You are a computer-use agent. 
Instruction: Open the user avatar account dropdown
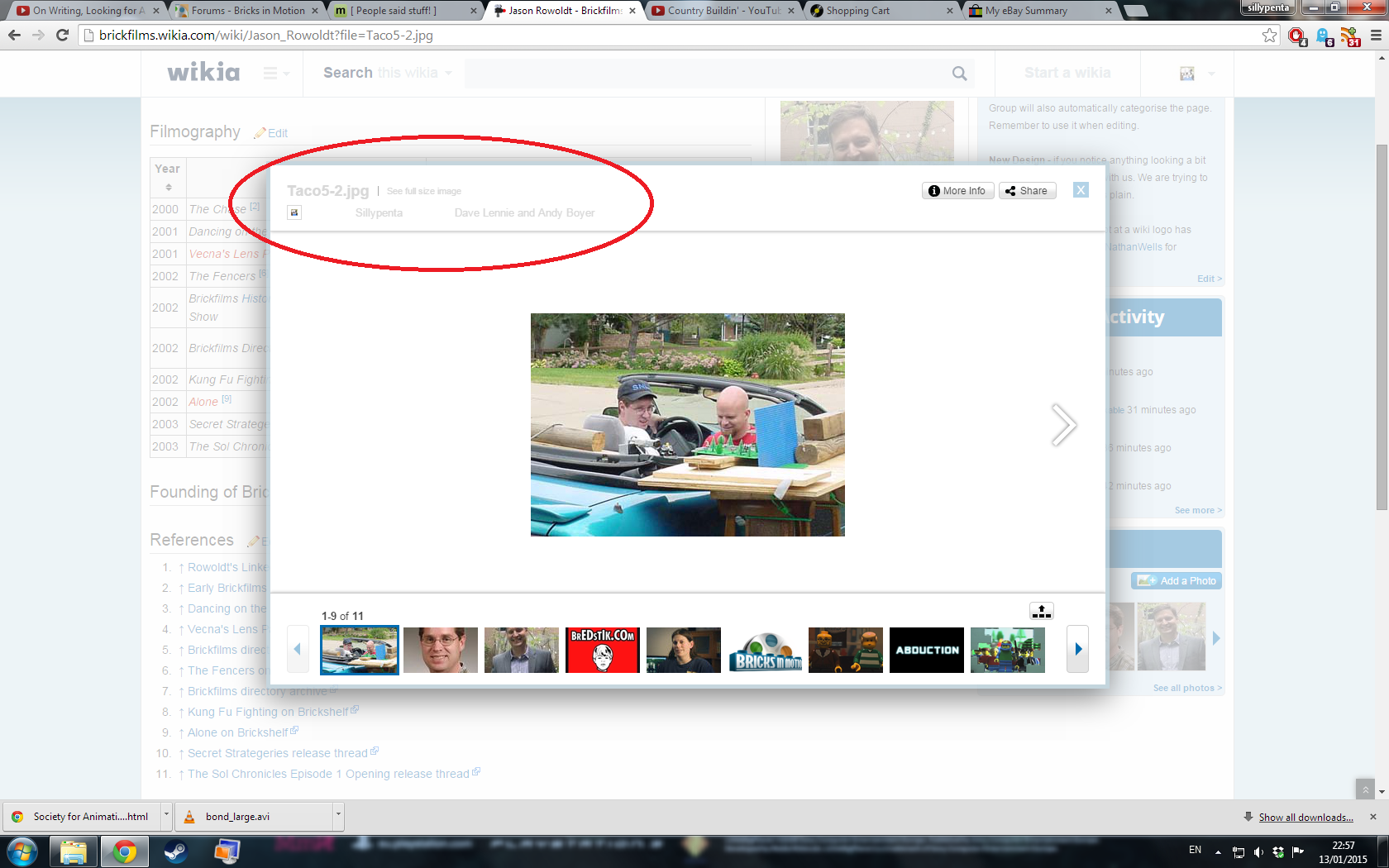click(x=1196, y=74)
